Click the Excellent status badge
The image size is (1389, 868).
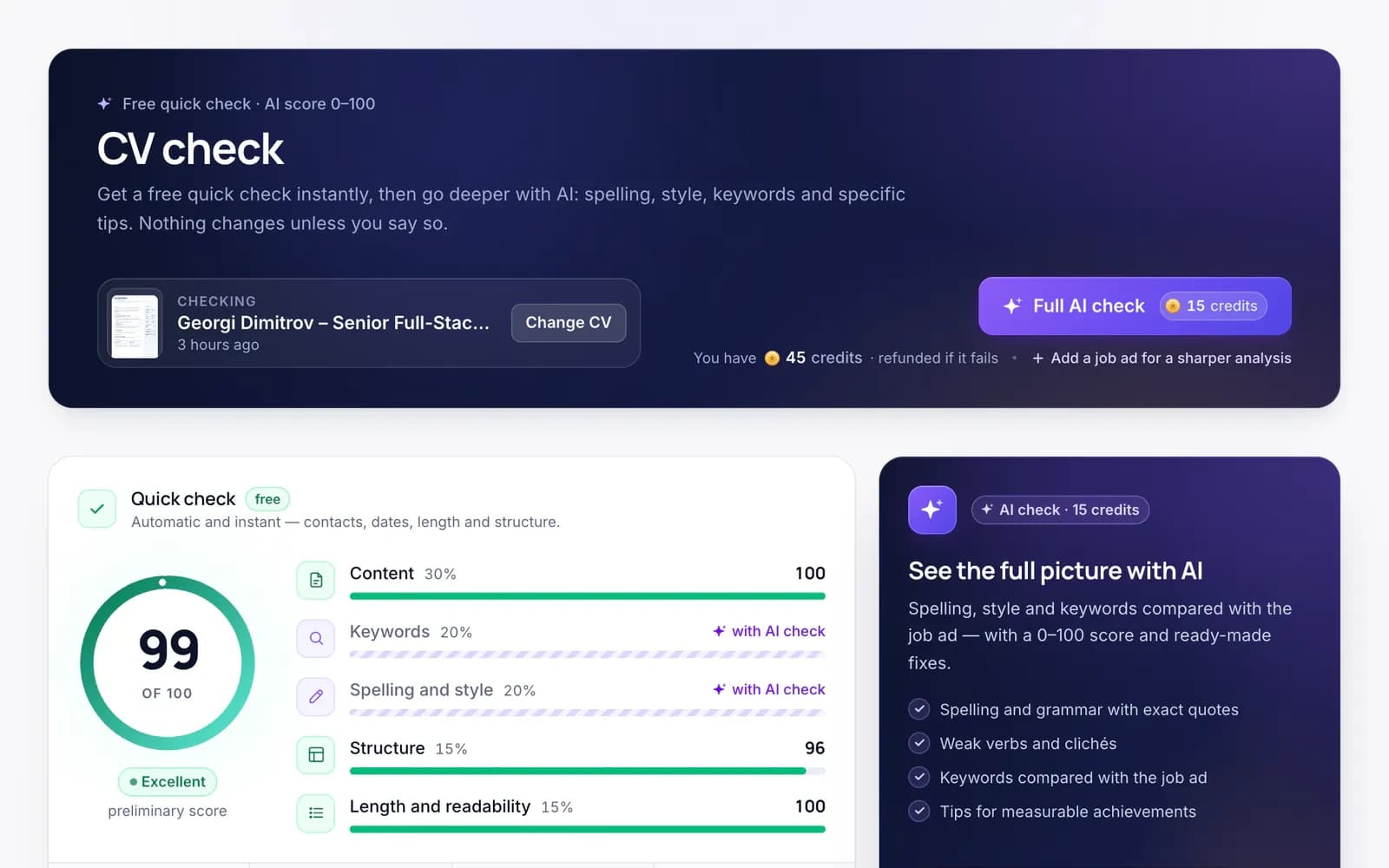point(168,781)
